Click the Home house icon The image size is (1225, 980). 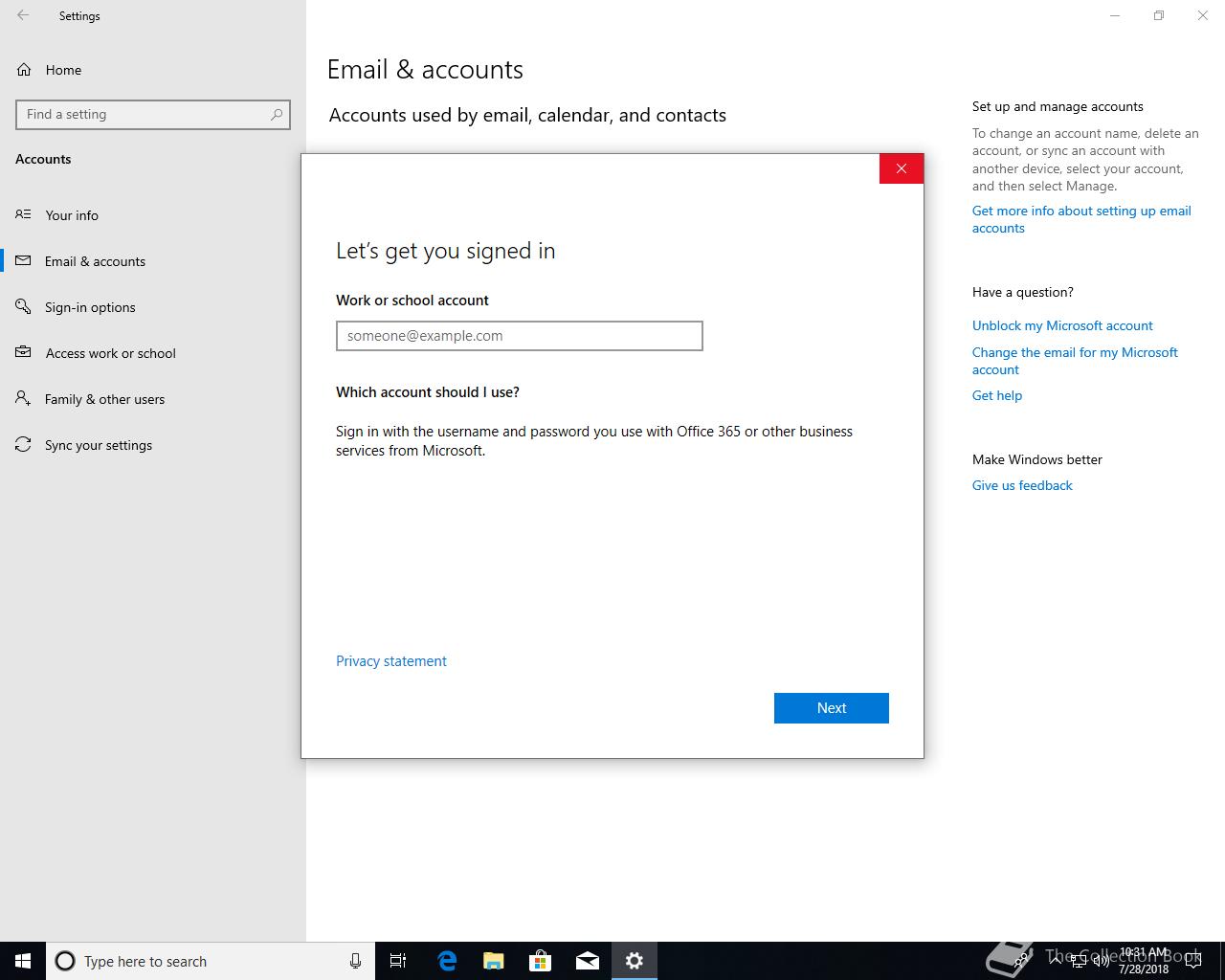pos(24,70)
